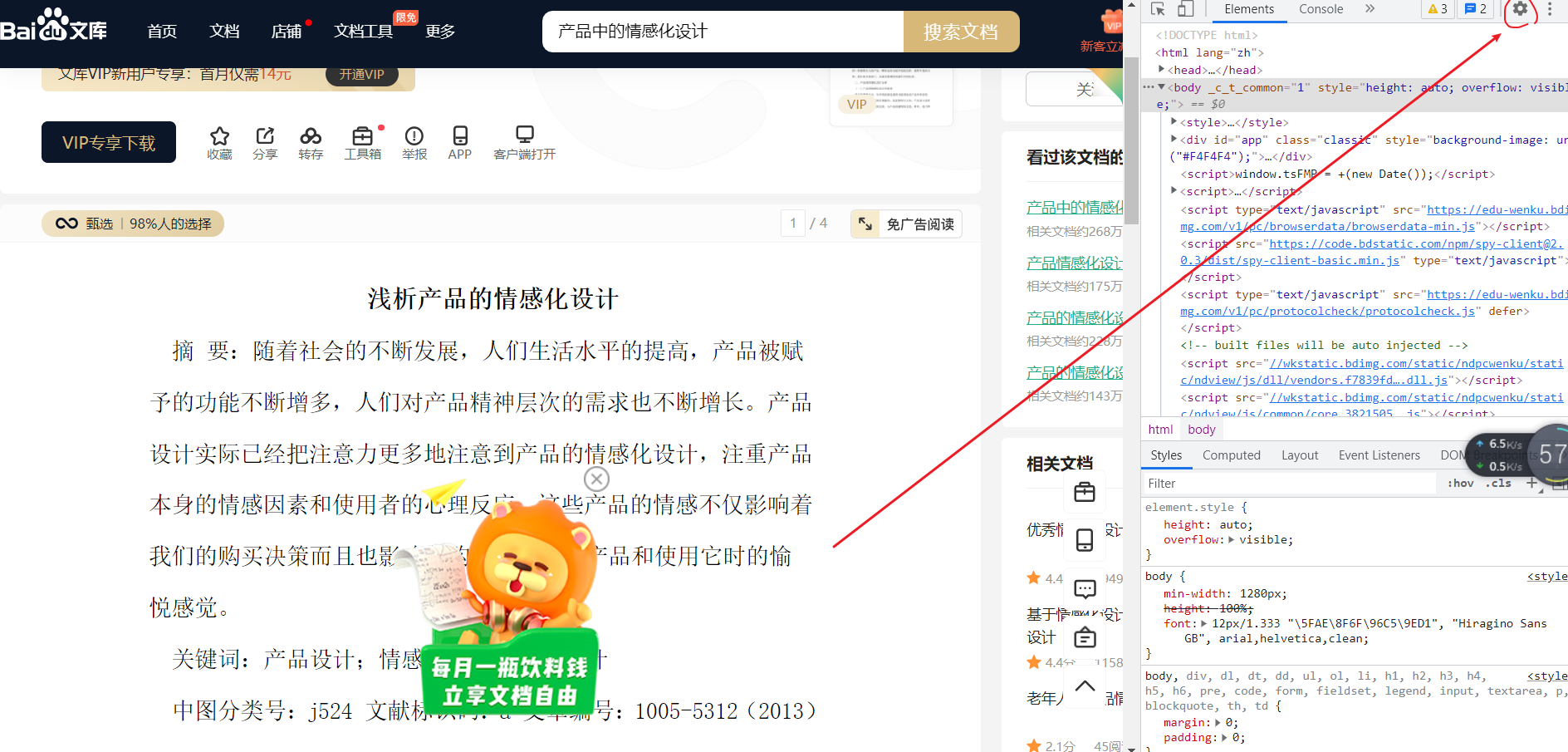Open the 首页 navigation item
1568x752 pixels.
(162, 32)
